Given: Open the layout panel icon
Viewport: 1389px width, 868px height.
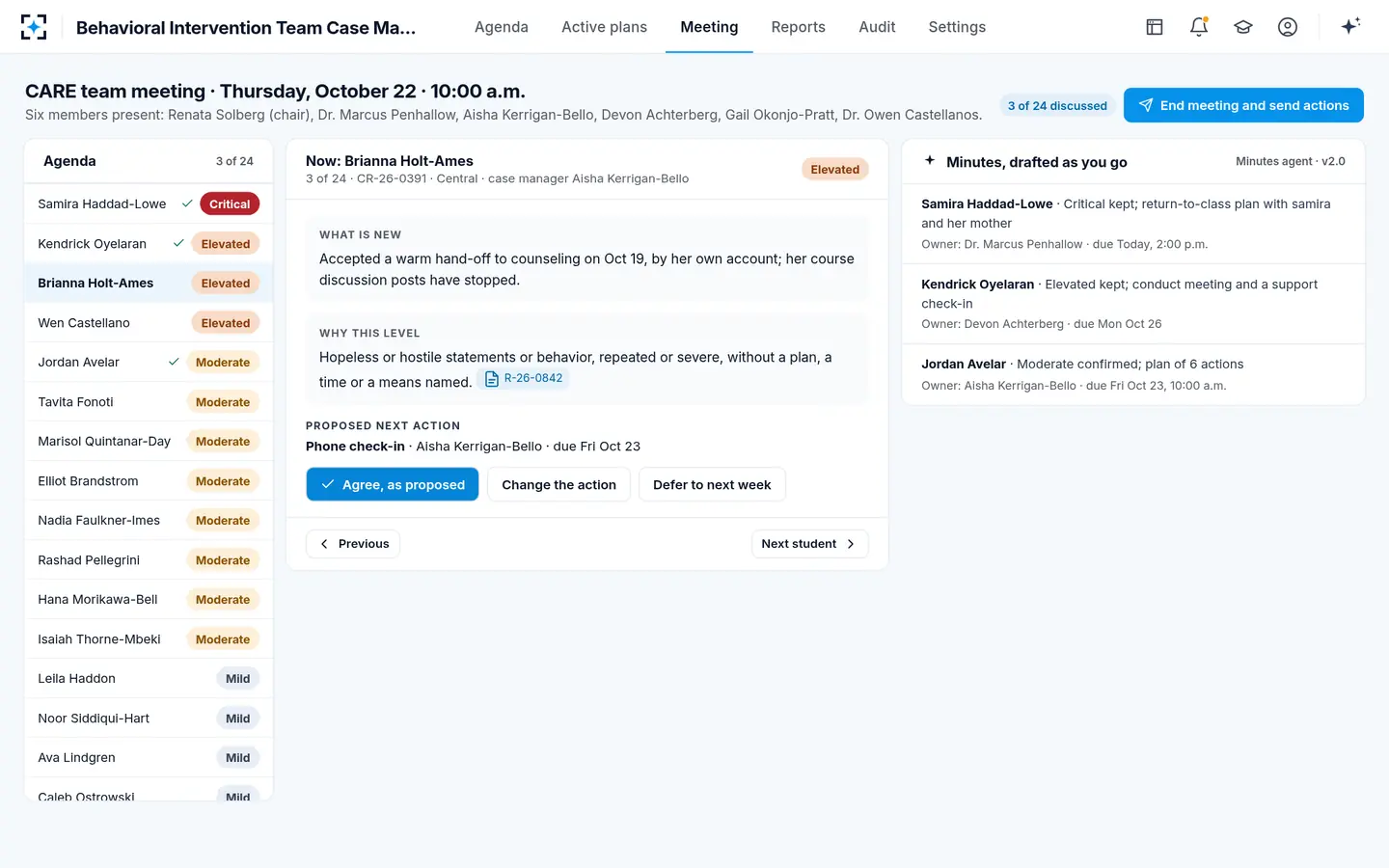Looking at the screenshot, I should [1155, 27].
